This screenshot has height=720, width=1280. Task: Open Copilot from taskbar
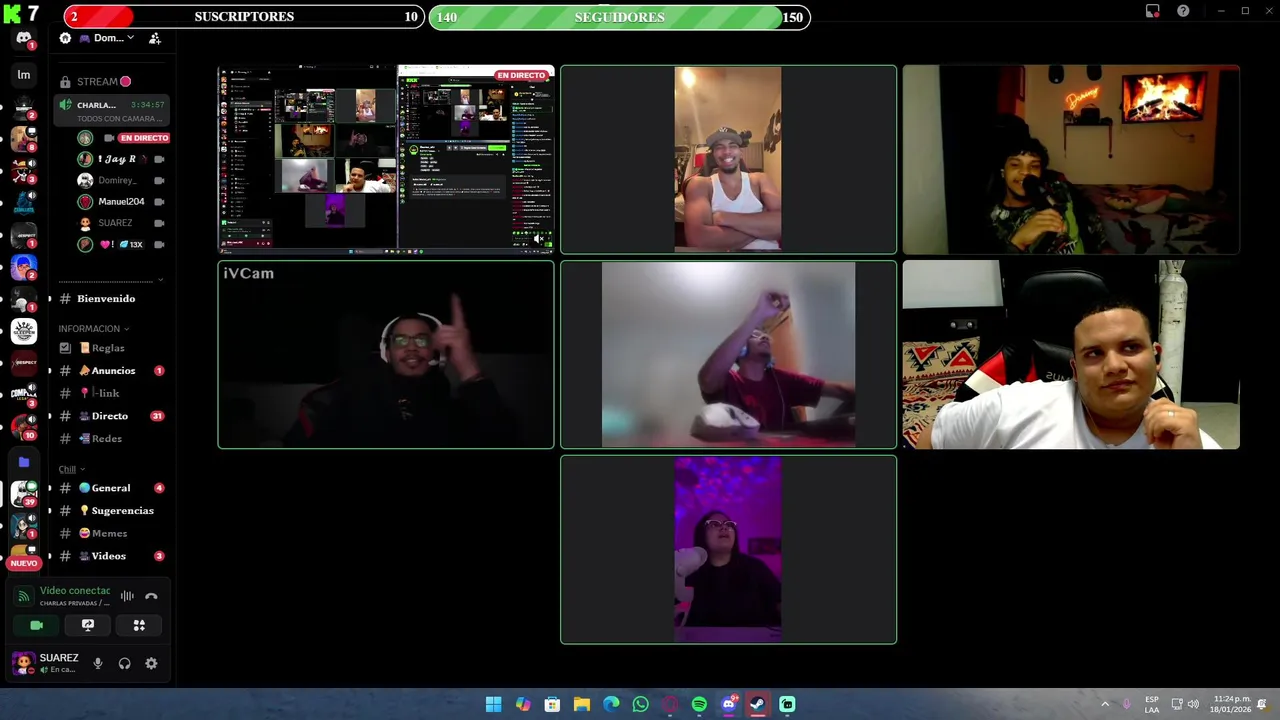(523, 704)
